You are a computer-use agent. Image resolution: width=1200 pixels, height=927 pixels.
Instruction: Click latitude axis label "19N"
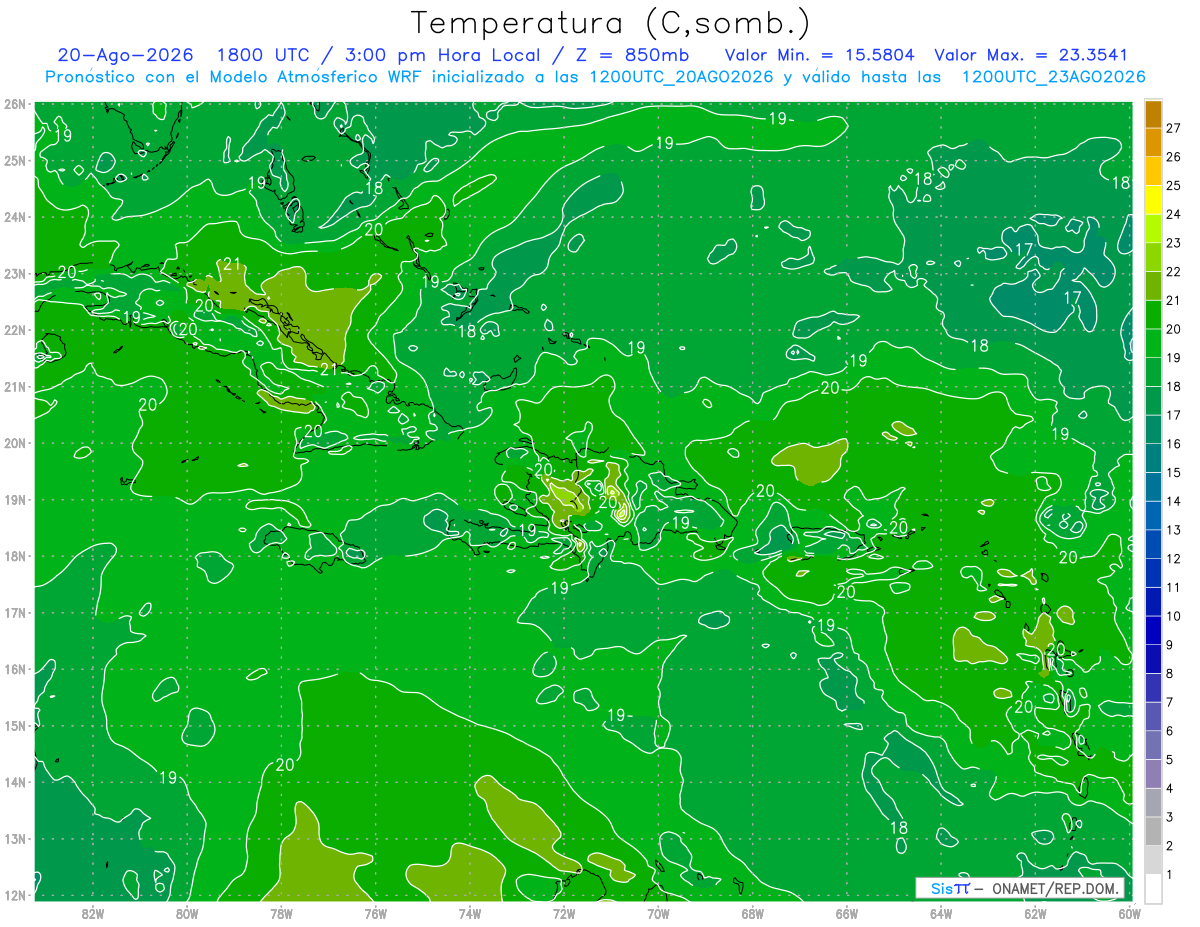coord(15,500)
